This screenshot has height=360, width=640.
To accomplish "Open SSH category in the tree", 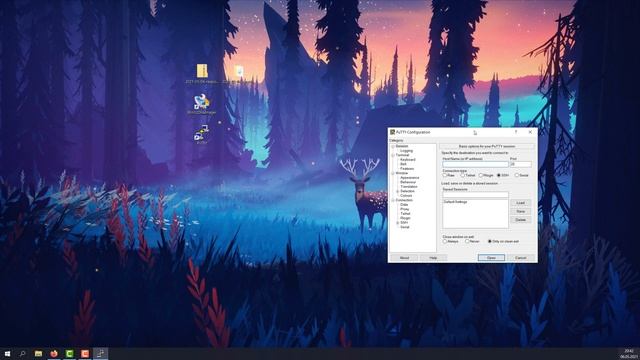I will pyautogui.click(x=404, y=222).
